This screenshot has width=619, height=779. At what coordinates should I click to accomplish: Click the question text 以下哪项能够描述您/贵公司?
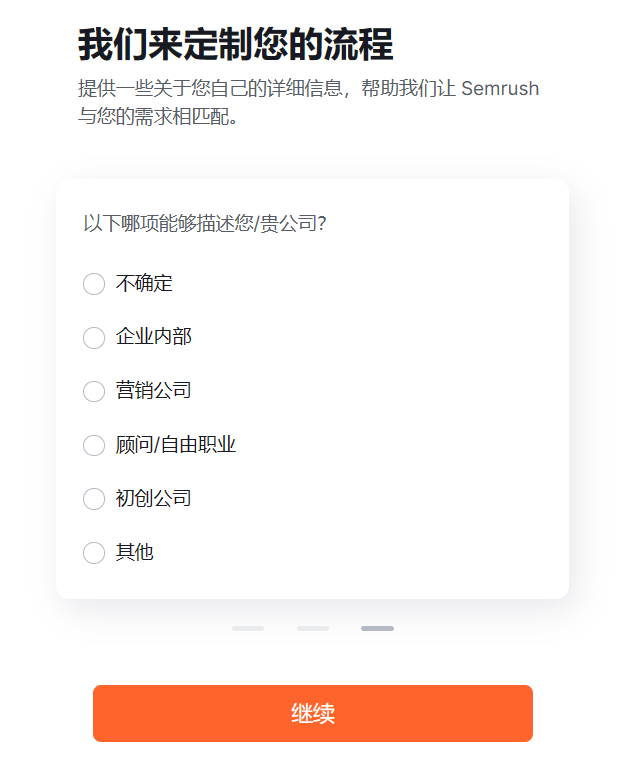[x=205, y=224]
